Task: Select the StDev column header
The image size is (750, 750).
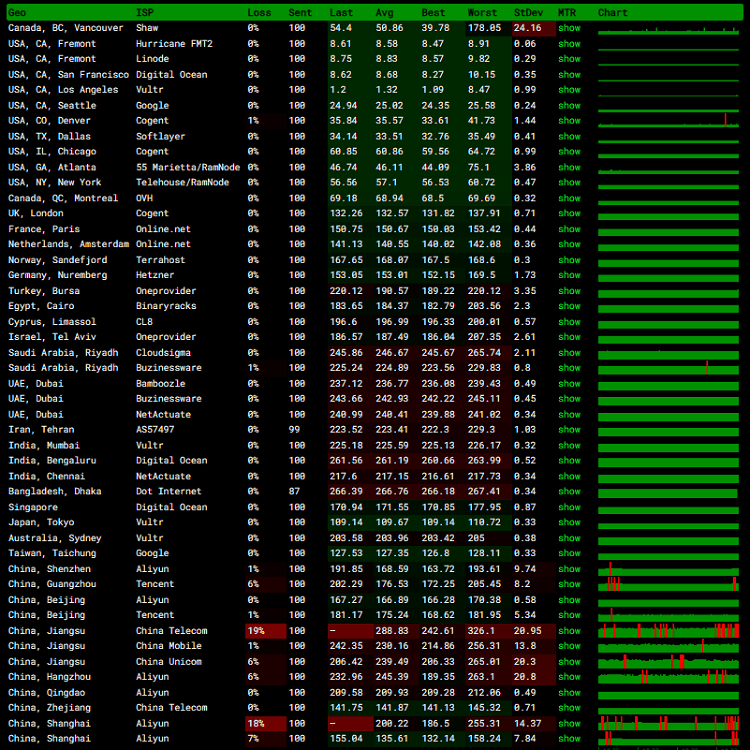Action: 528,12
